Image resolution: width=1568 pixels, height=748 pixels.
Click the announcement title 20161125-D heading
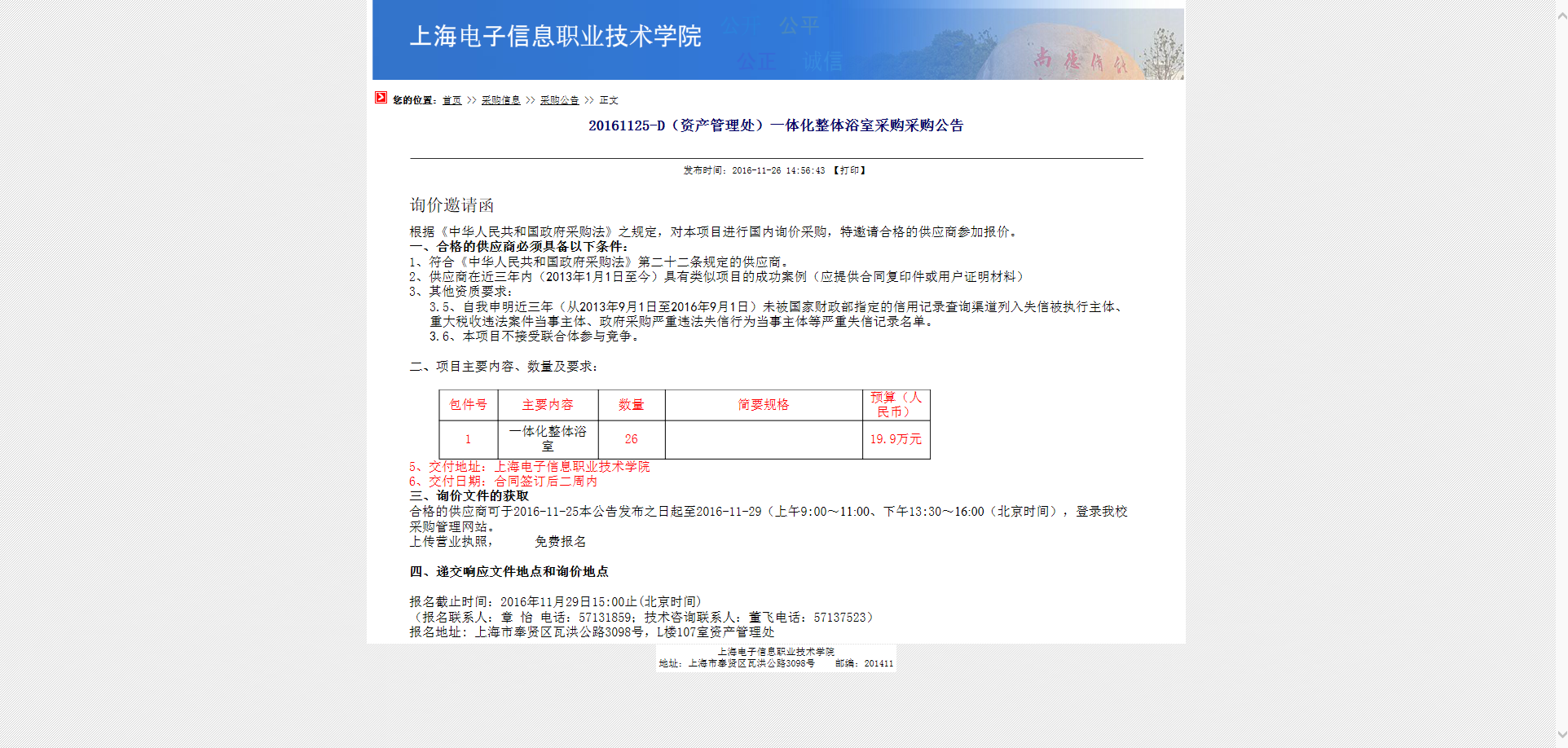(x=776, y=125)
